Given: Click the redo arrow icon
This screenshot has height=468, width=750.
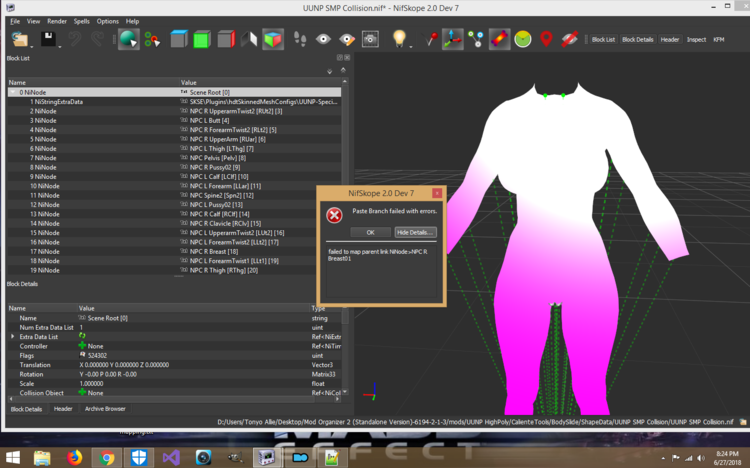Looking at the screenshot, I should click(x=97, y=39).
